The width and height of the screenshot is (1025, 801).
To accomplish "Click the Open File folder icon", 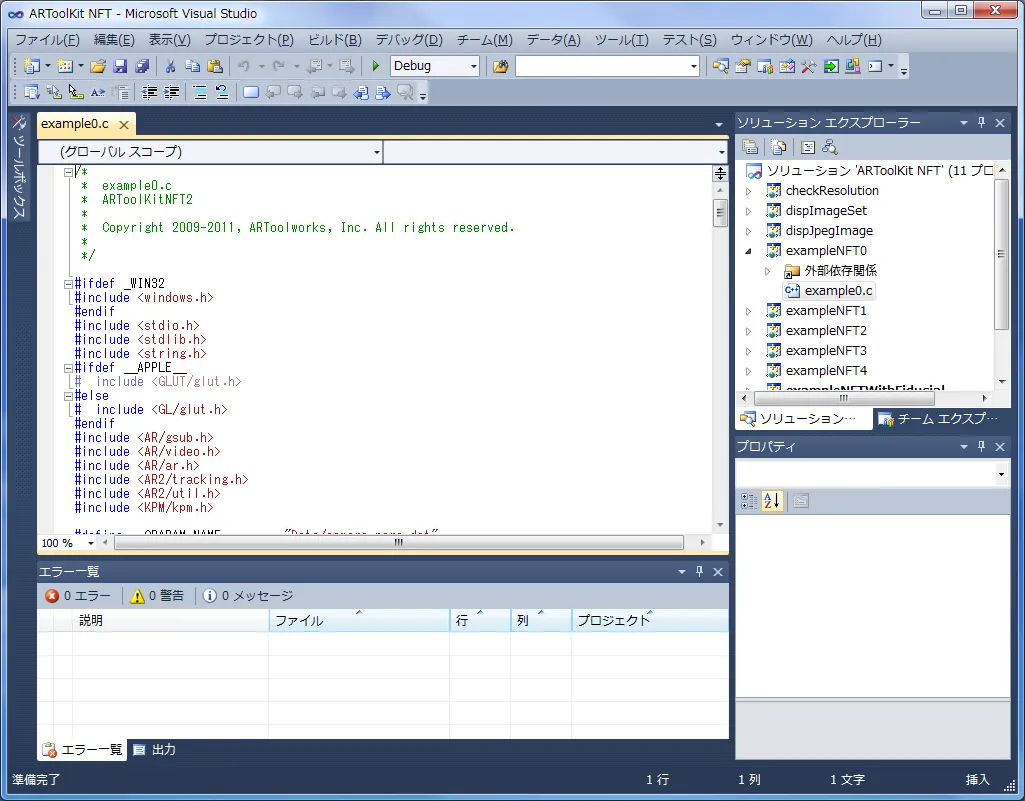I will coord(98,66).
